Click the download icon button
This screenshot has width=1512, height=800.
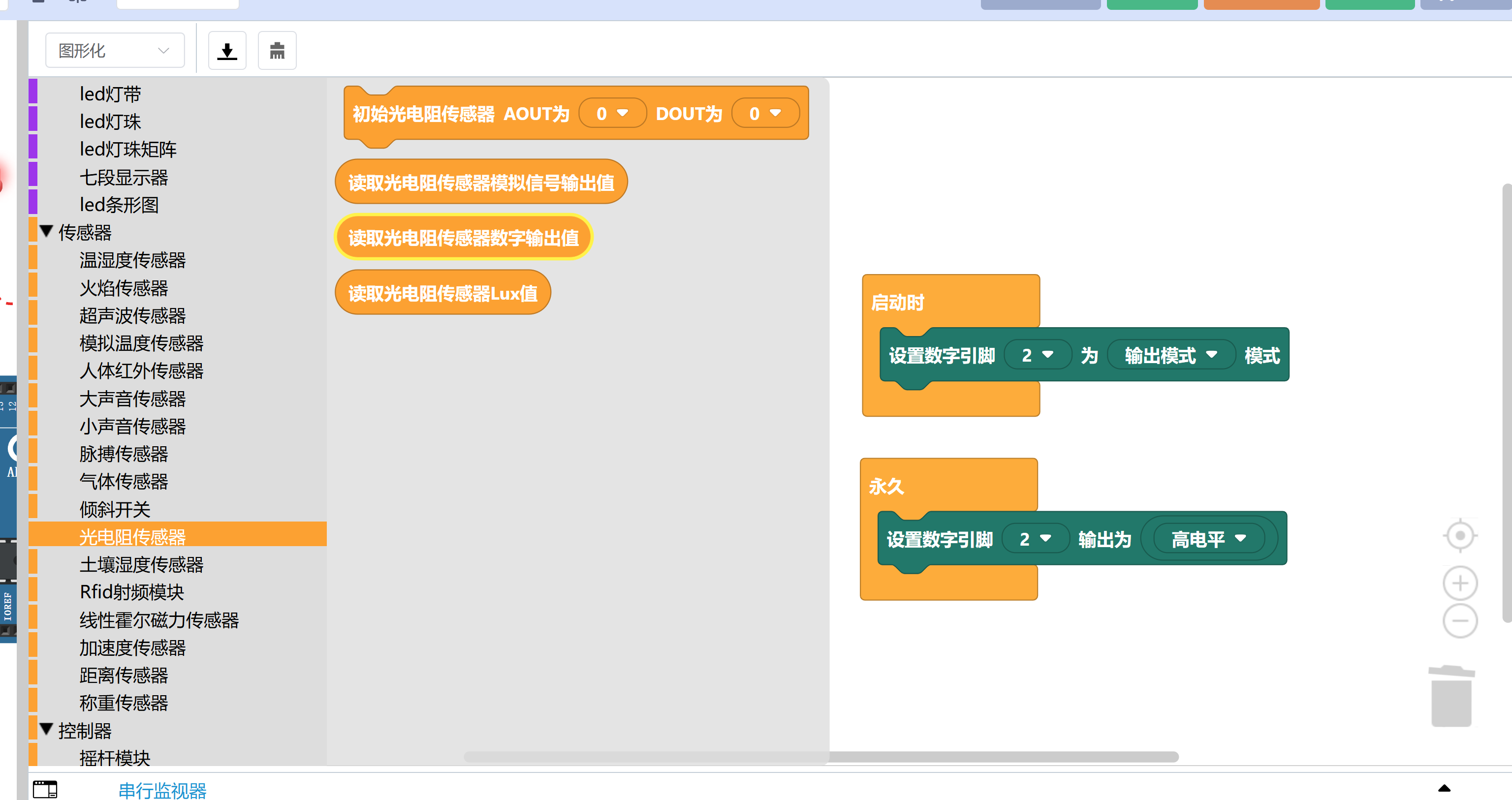tap(227, 51)
